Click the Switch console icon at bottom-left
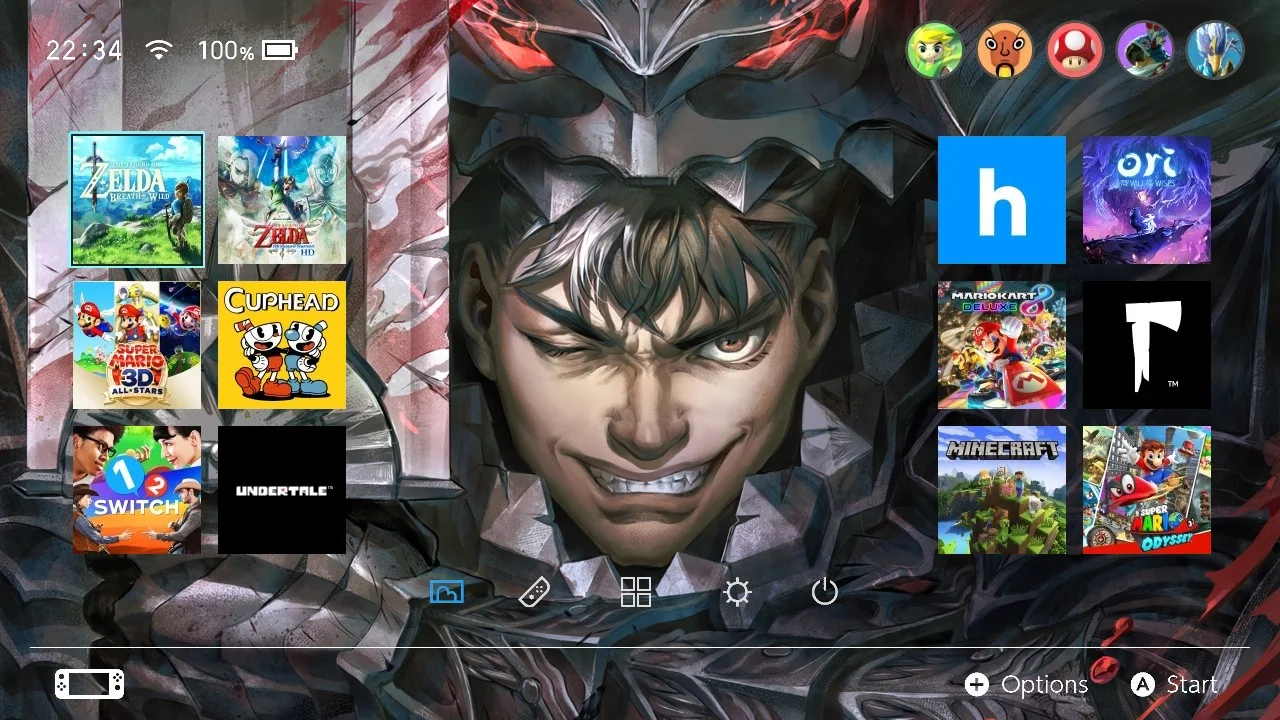Screen dimensions: 1280x720 click(90, 684)
